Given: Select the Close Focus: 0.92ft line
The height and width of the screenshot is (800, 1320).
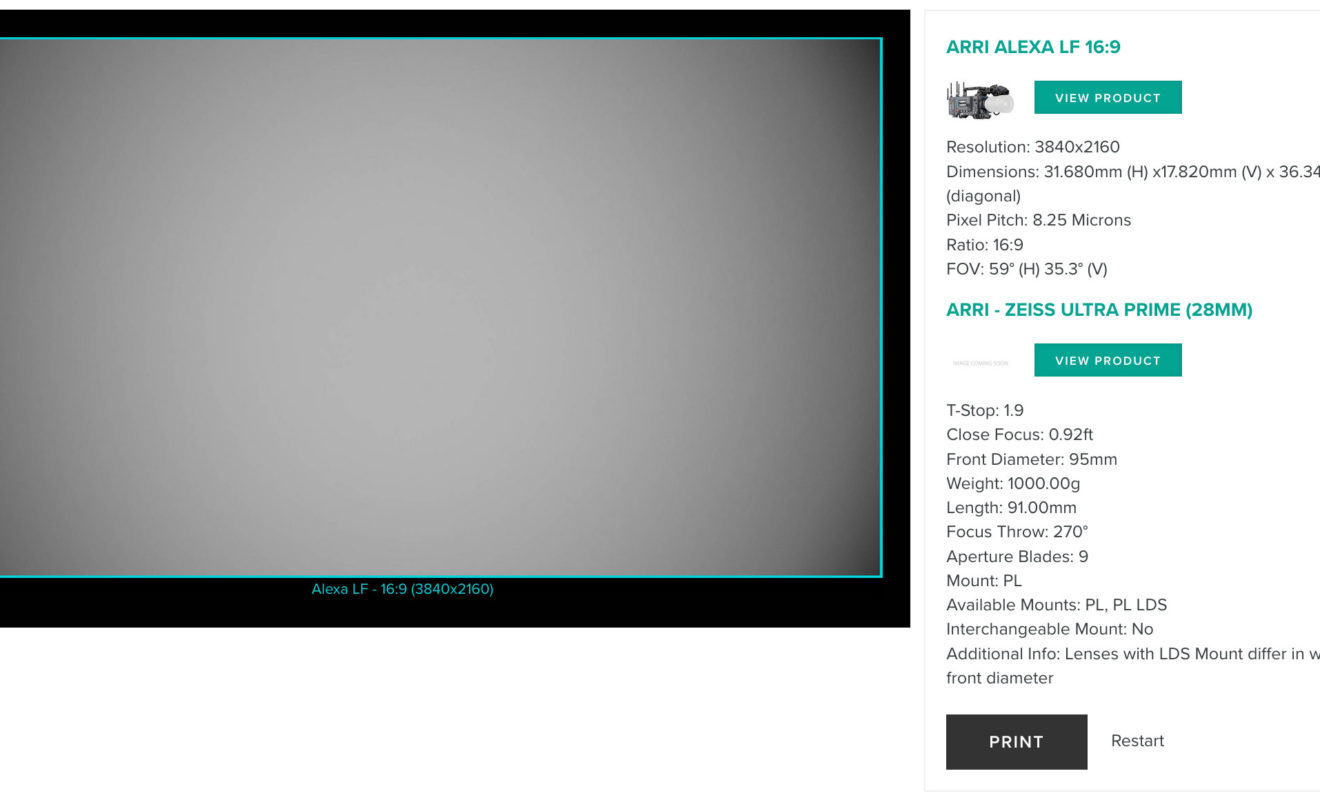Looking at the screenshot, I should tap(1019, 435).
